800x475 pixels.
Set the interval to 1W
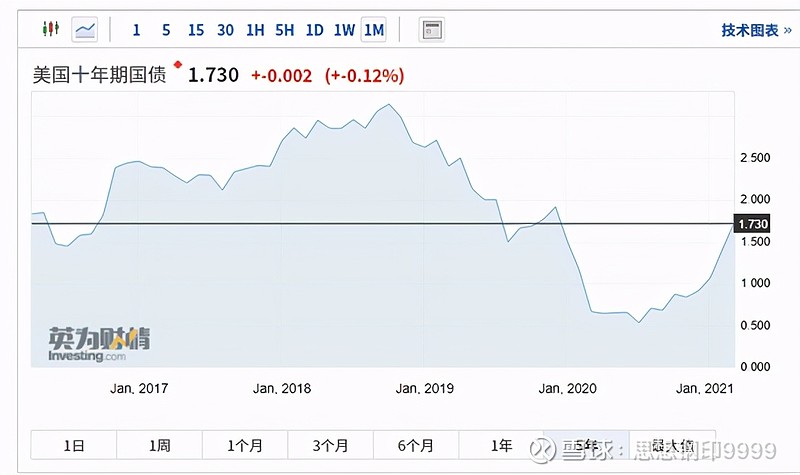344,30
